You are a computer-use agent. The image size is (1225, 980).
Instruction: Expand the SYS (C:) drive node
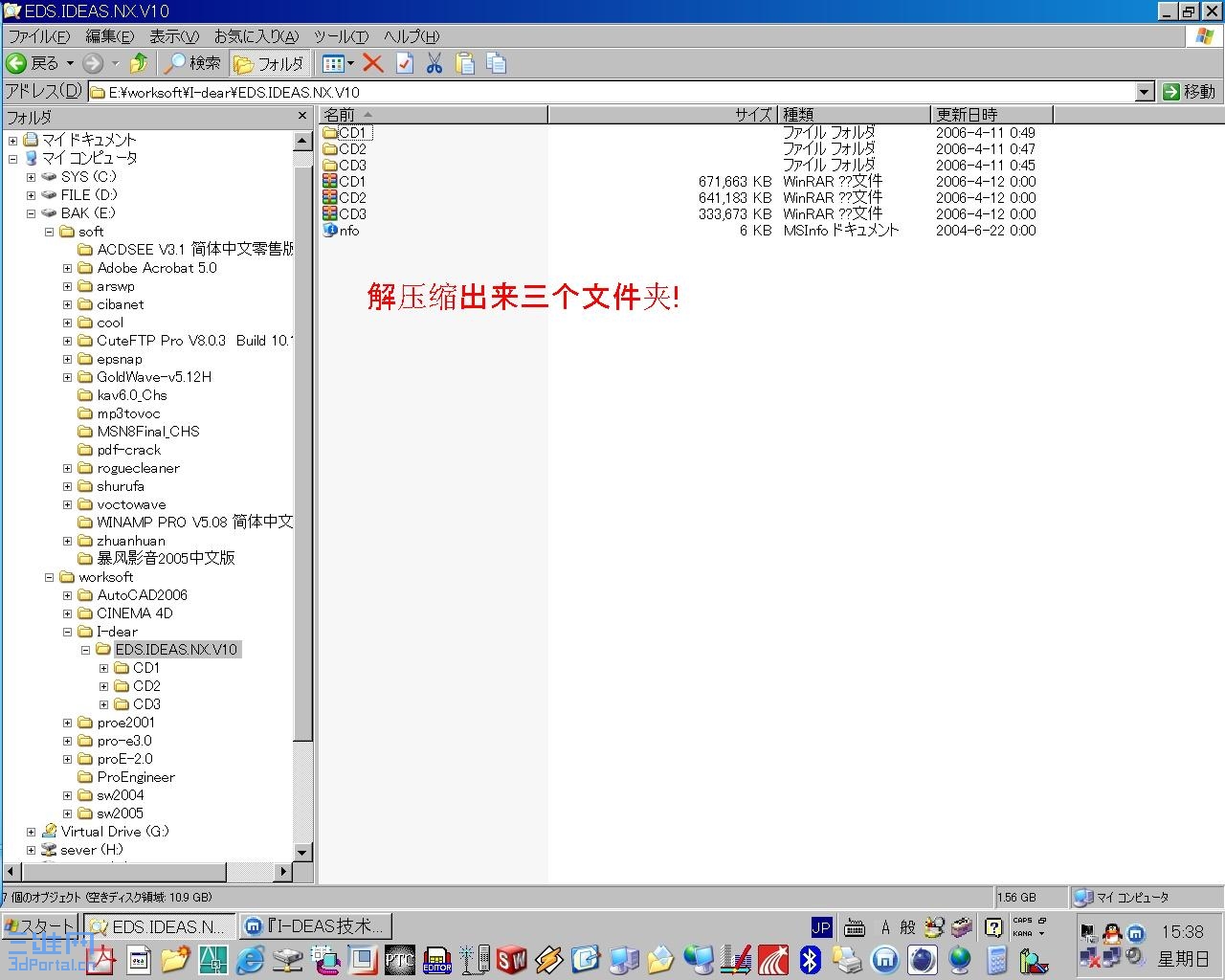[x=31, y=177]
